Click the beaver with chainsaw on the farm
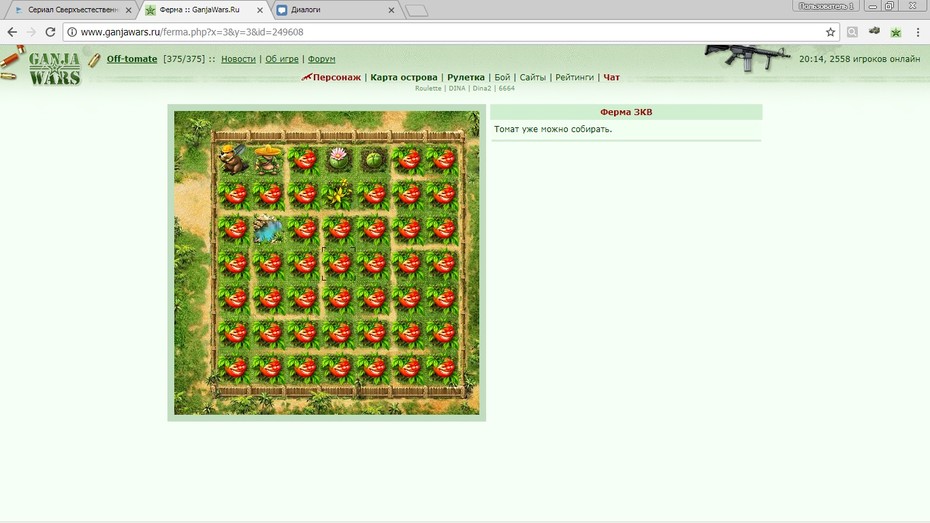This screenshot has width=930, height=523. point(233,159)
